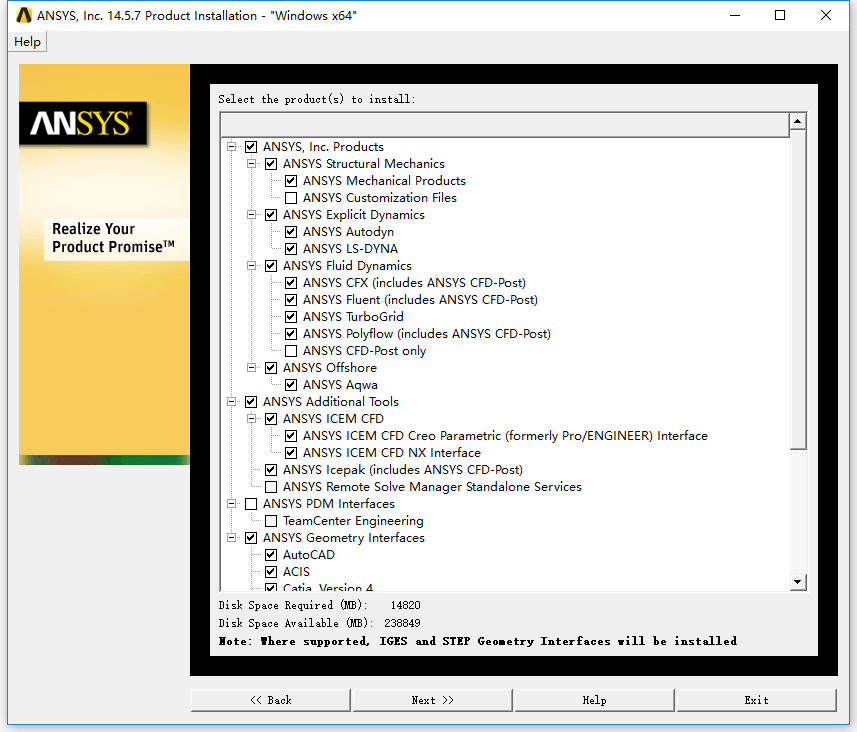Screen dimensions: 857x732
Task: Uncheck ANSYS Fluent option
Action: tap(291, 300)
